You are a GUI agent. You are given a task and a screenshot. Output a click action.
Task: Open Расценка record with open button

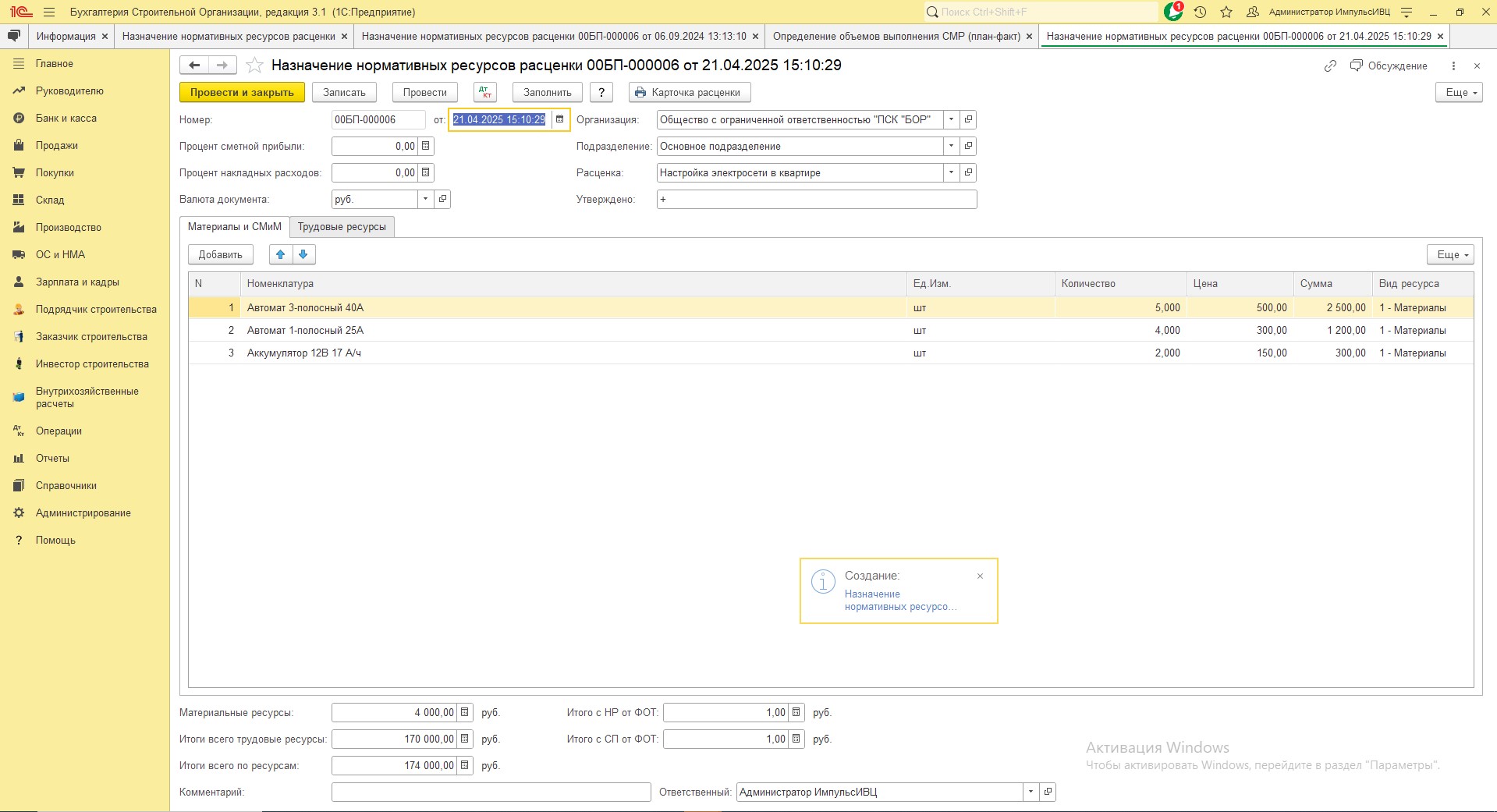tap(968, 172)
